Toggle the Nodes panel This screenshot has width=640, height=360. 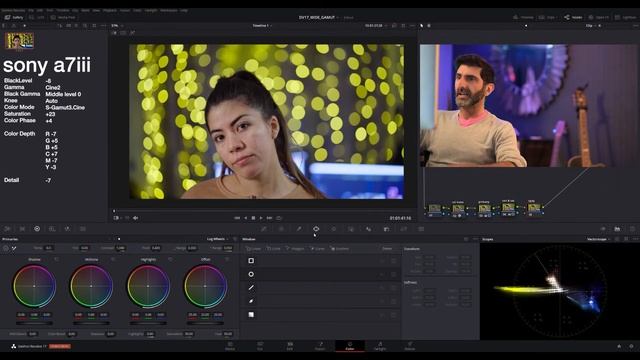point(573,18)
